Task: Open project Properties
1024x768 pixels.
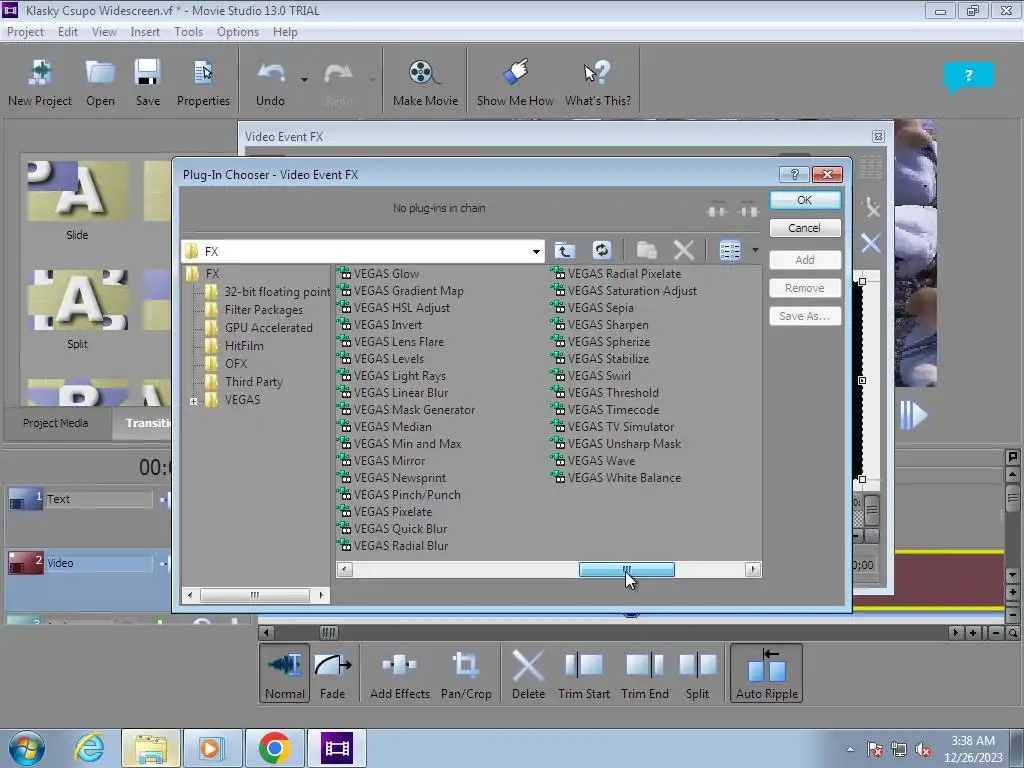Action: (203, 82)
